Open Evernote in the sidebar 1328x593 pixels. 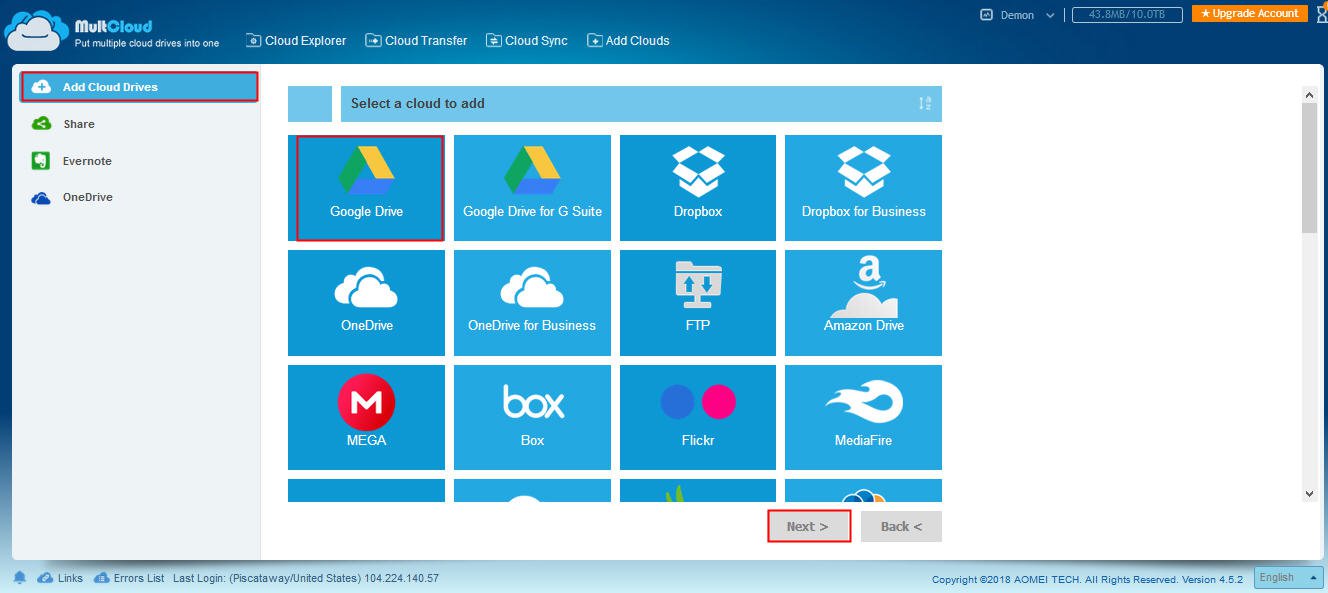(87, 161)
